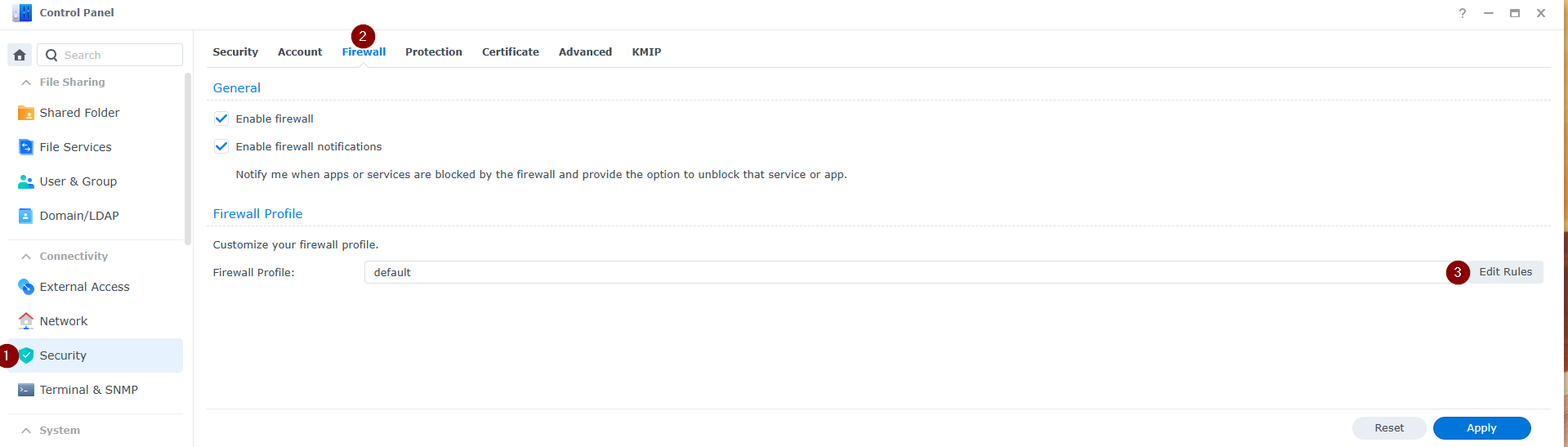Screen dimensions: 1568x447
Task: Switch to the Certificate tab
Action: [x=510, y=51]
